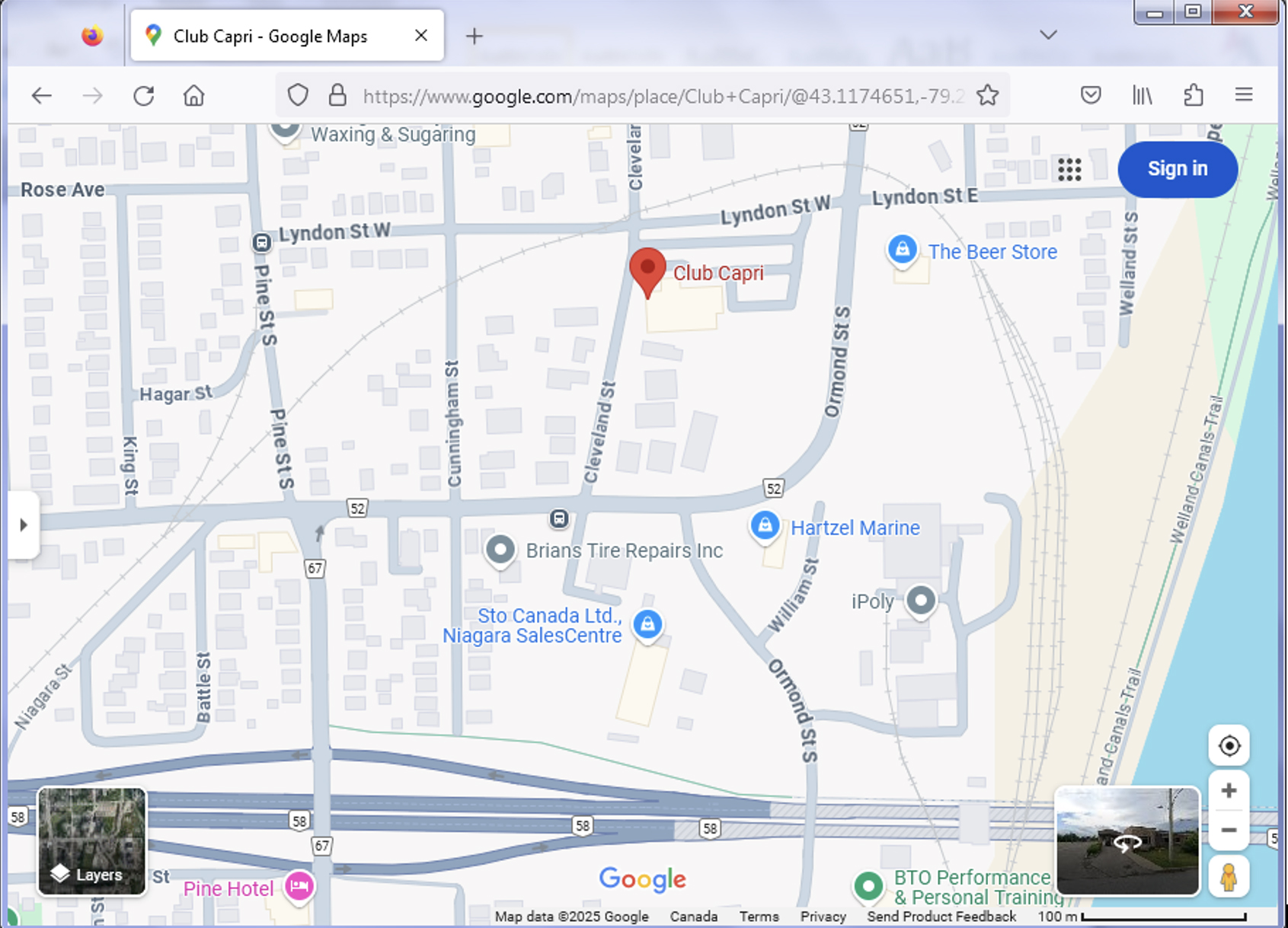This screenshot has height=928, width=1288.
Task: Open the extensions puzzle icon
Action: pyautogui.click(x=1193, y=95)
